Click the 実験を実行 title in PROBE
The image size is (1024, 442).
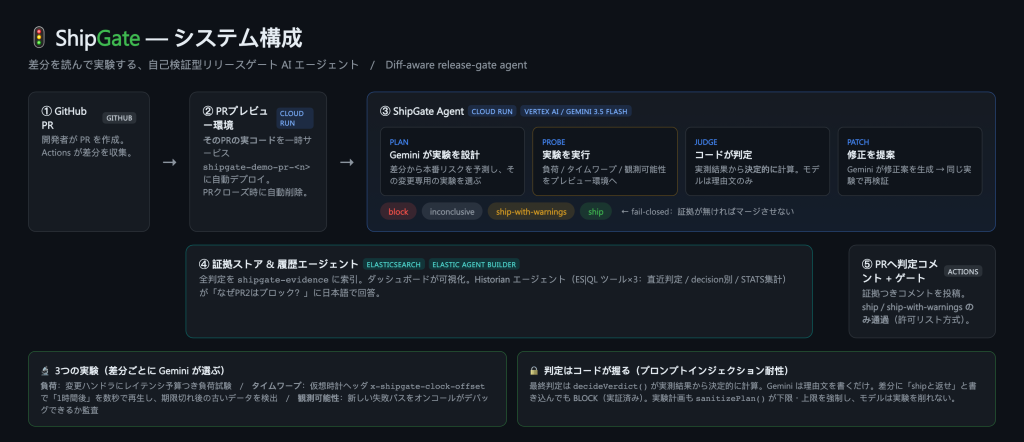pos(566,155)
